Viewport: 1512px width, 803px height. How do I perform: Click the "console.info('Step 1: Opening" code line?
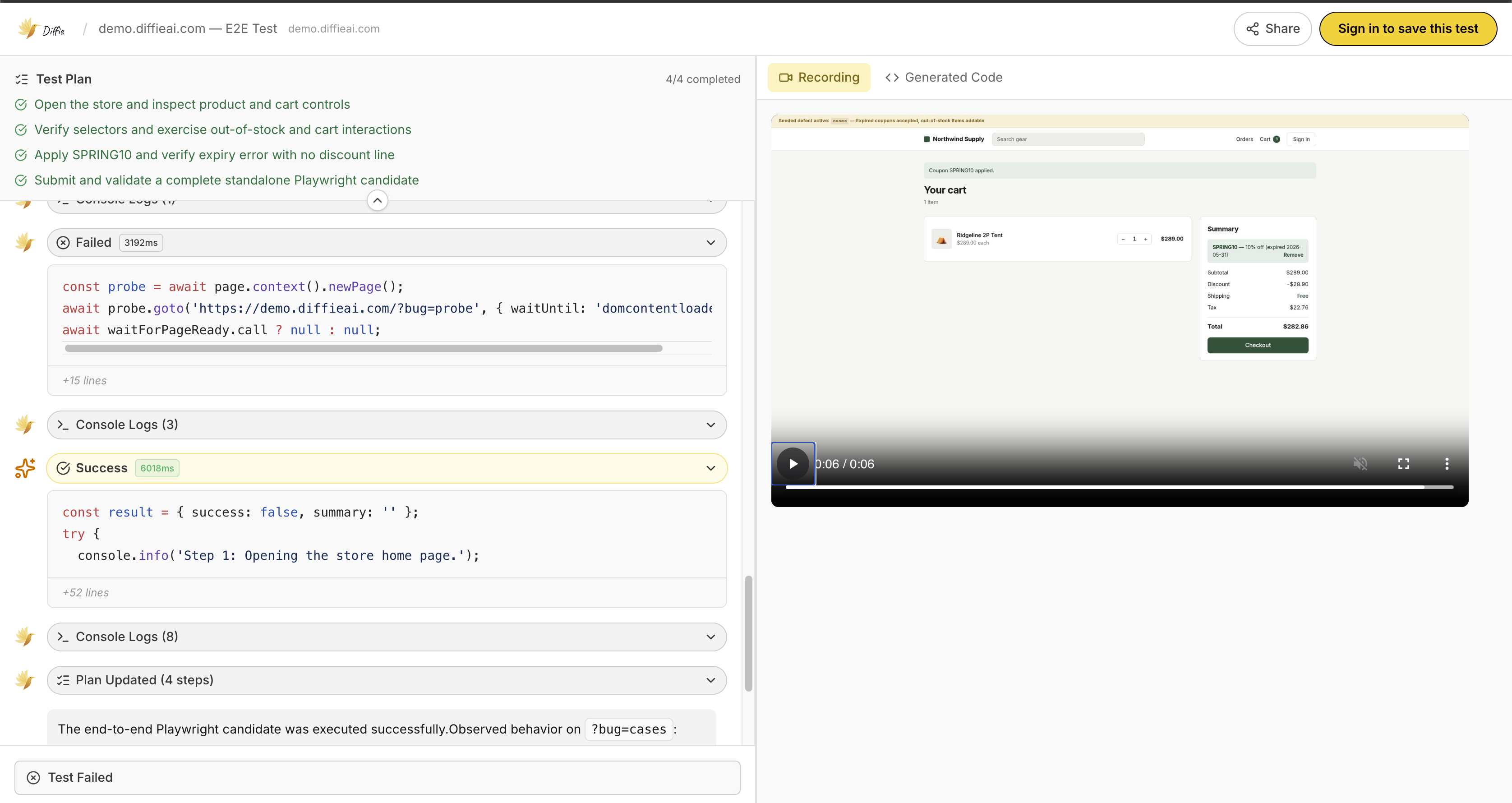[278, 555]
